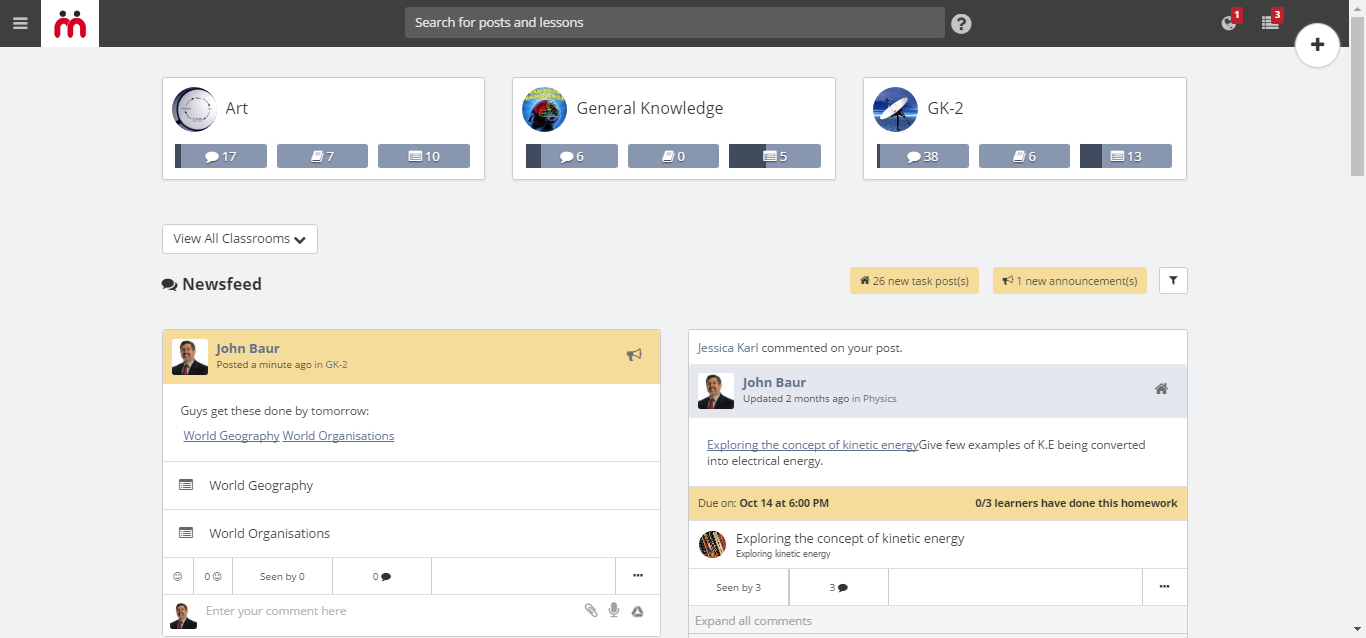Open GK-2 classroom's 6 lessons
Viewport: 1366px width, 638px height.
coord(1024,156)
